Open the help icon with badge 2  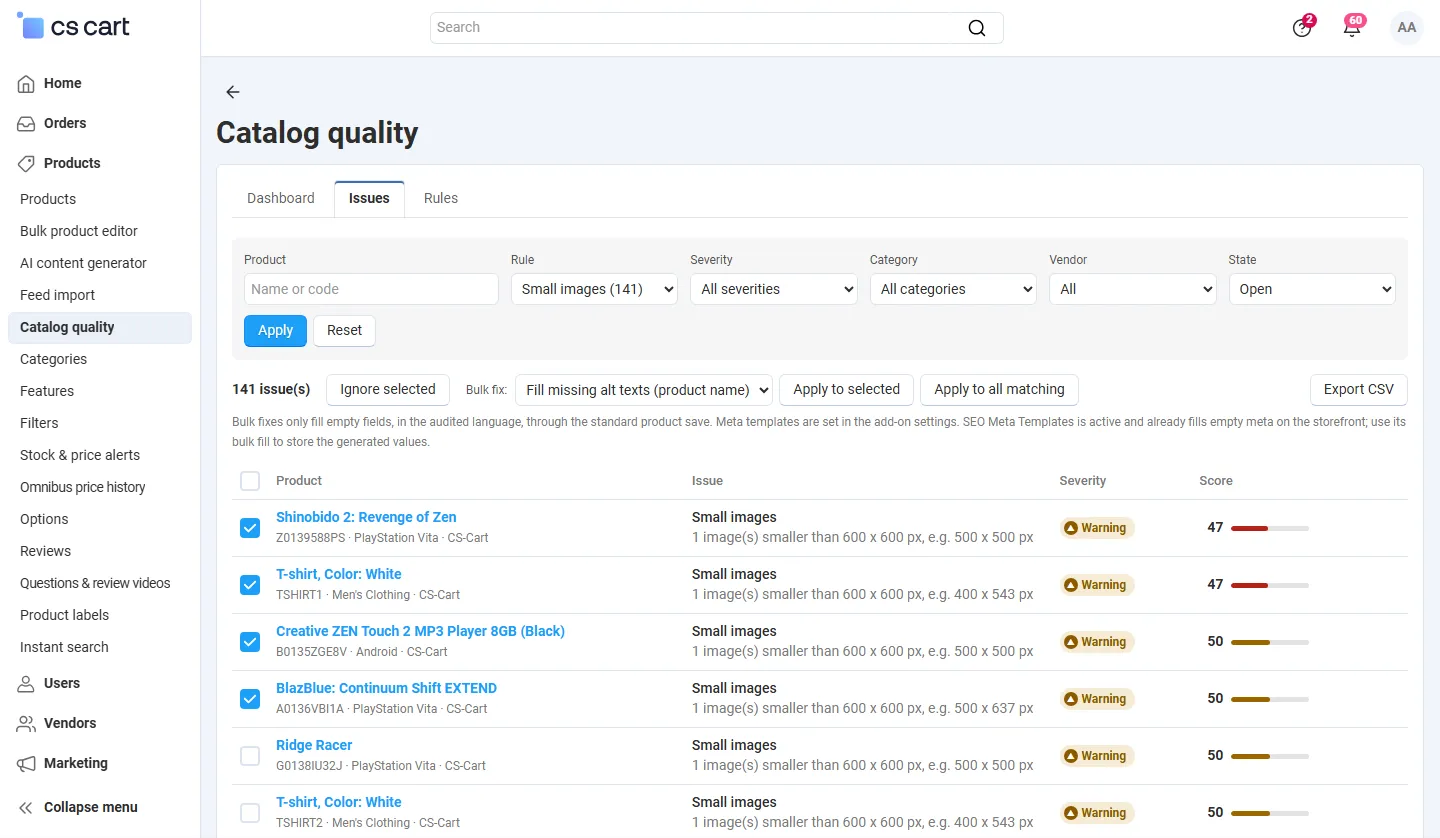click(x=1302, y=28)
